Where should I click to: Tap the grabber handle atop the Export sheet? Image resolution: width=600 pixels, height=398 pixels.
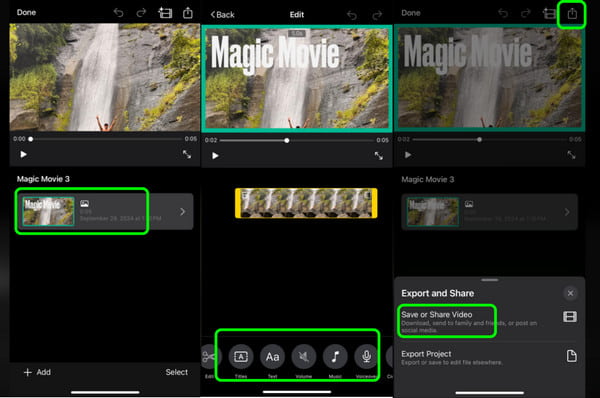(490, 280)
